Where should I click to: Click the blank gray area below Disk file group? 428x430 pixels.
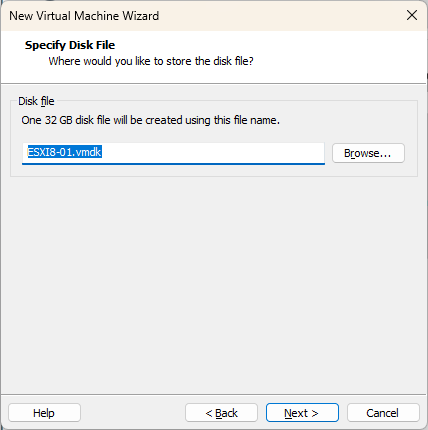[x=213, y=283]
